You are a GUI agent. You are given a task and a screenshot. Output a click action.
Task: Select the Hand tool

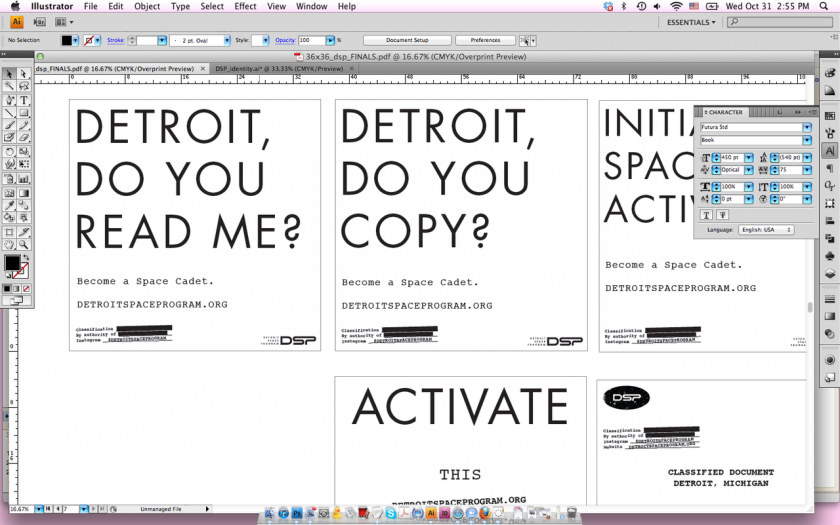pyautogui.click(x=9, y=244)
